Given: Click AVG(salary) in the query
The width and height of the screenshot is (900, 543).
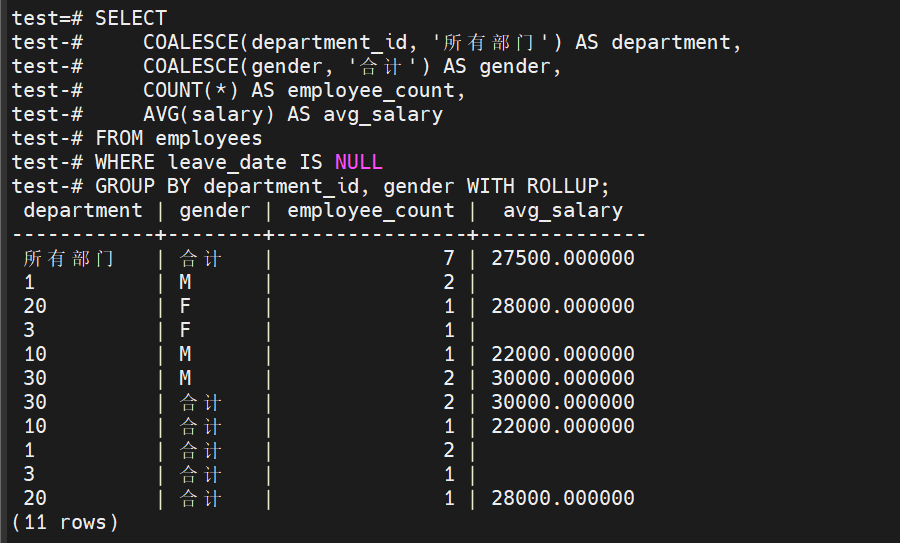Looking at the screenshot, I should tap(208, 114).
